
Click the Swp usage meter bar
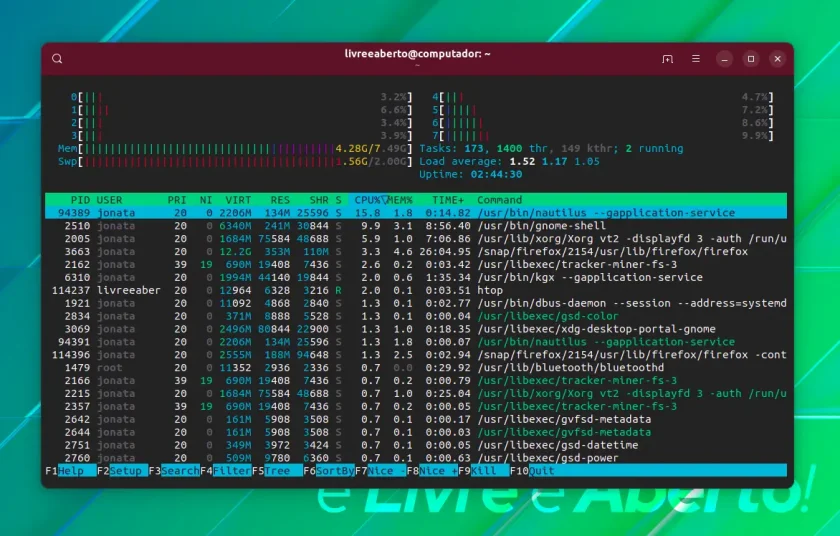235,161
